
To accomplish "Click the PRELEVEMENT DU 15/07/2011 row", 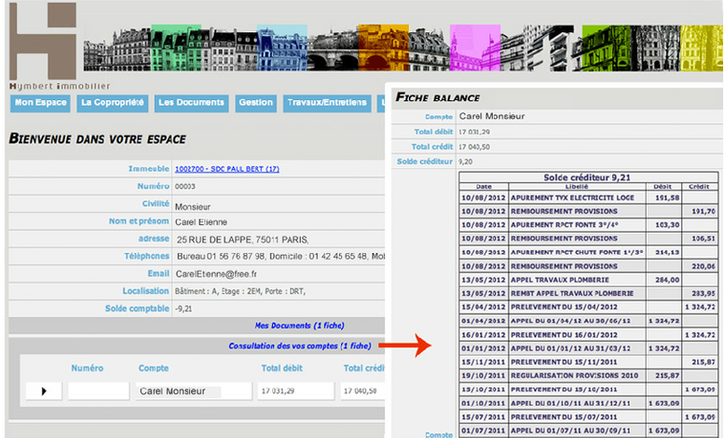I will [x=589, y=417].
